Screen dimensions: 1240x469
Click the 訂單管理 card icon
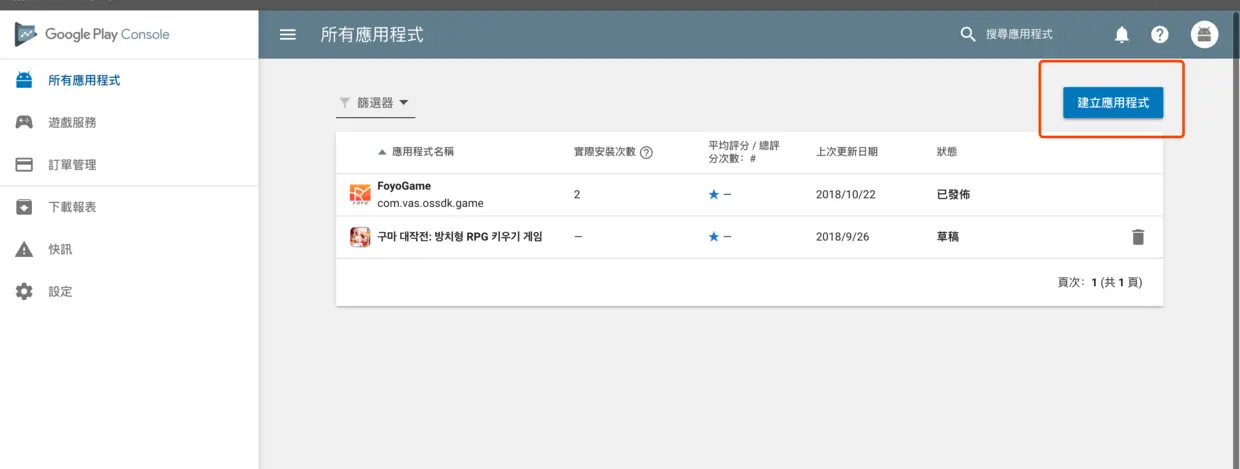(24, 164)
